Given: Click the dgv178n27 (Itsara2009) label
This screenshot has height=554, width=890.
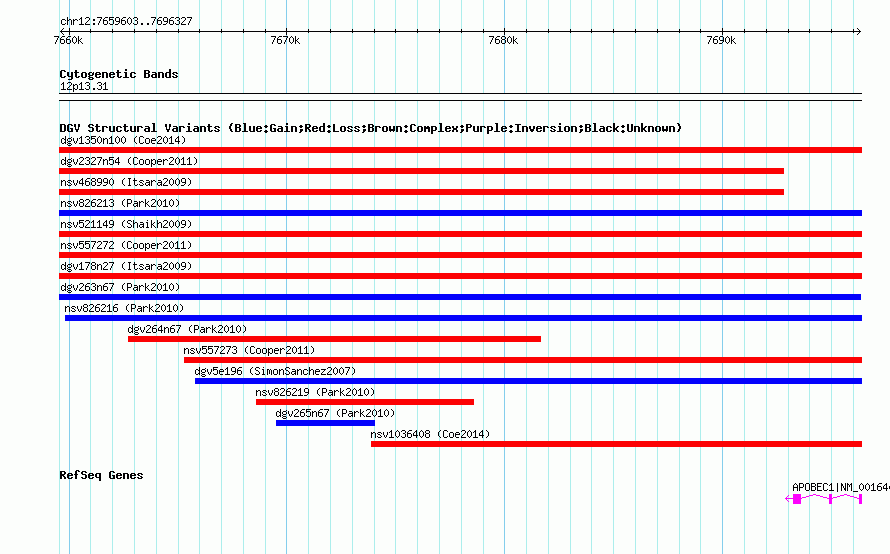Looking at the screenshot, I should point(126,266).
